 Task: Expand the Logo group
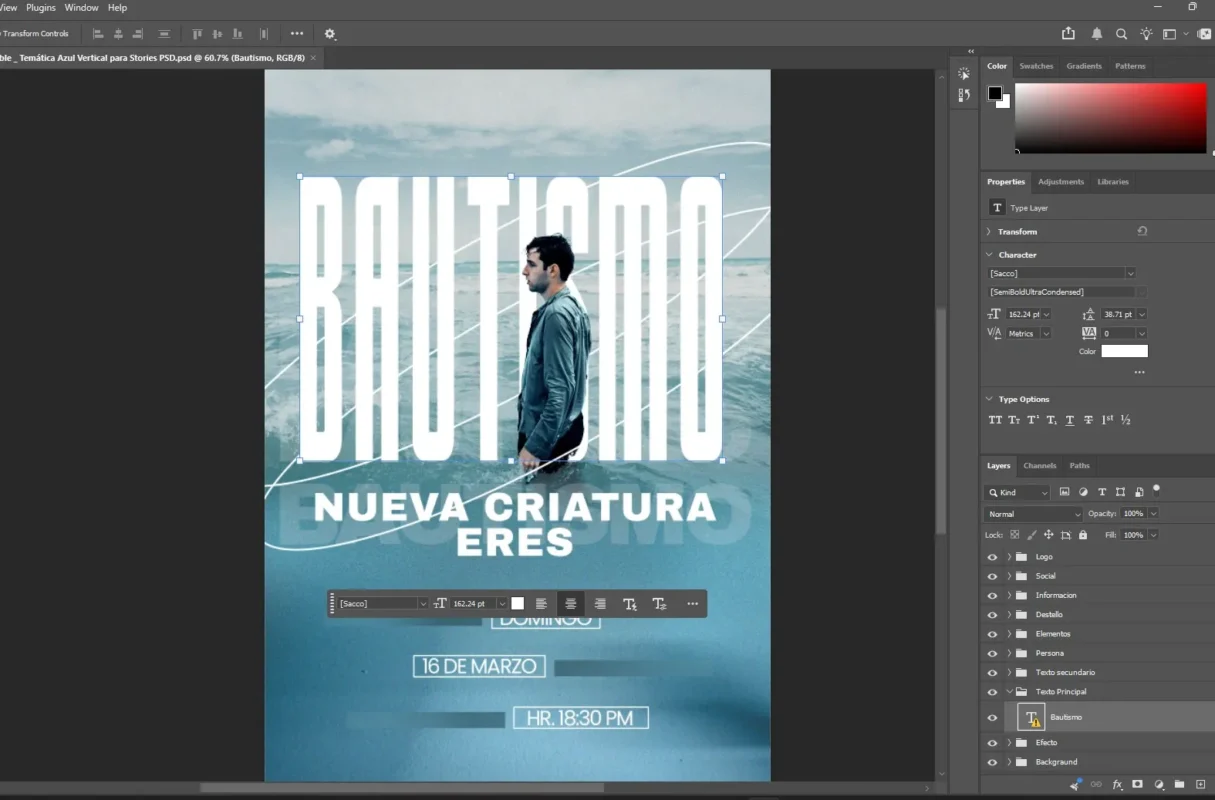1009,557
